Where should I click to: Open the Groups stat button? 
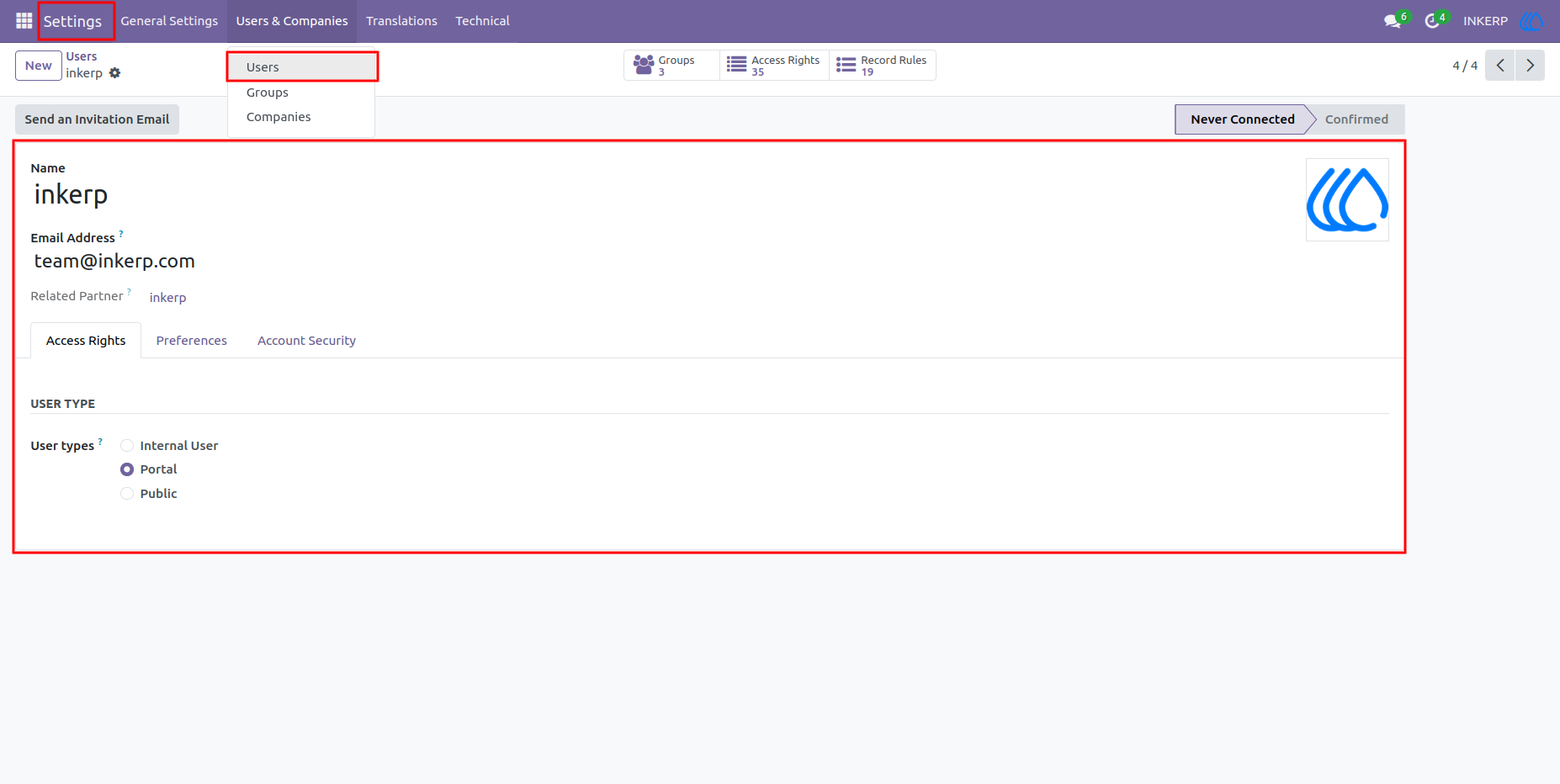[671, 66]
